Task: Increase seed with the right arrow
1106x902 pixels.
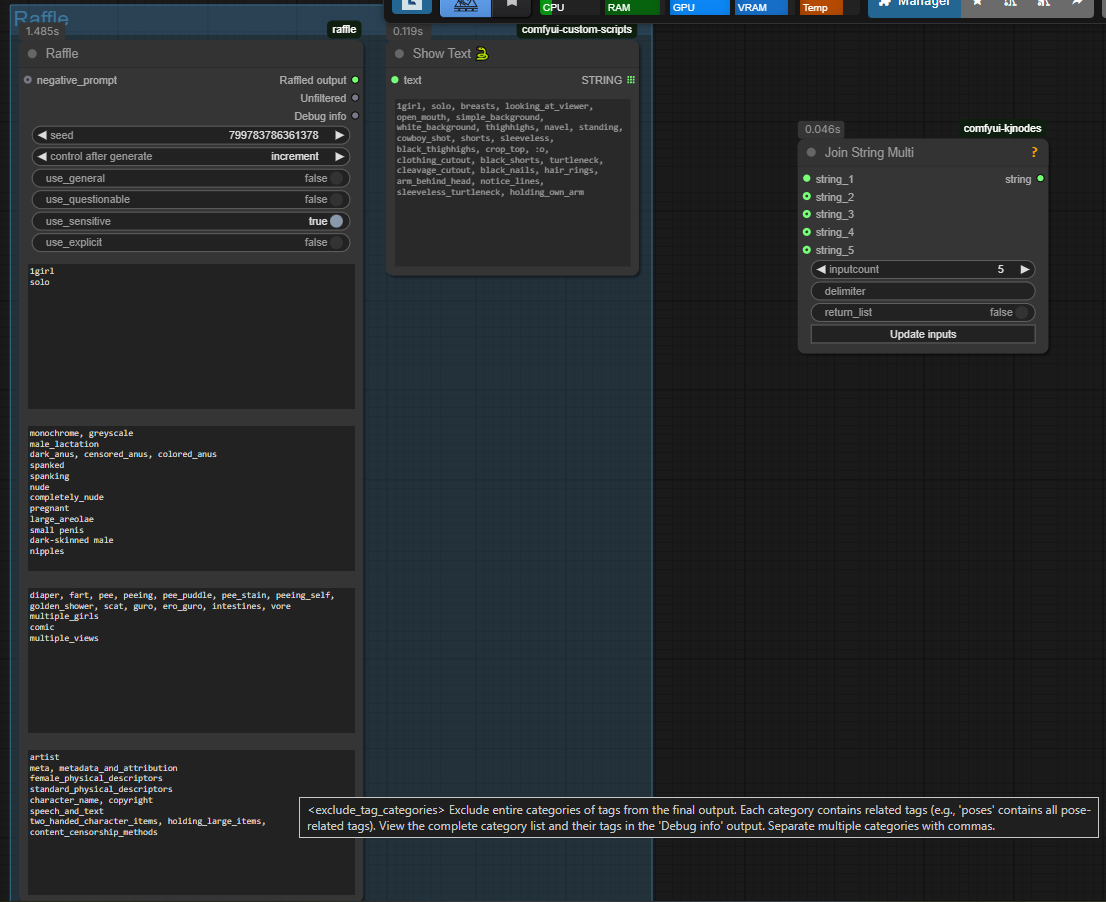Action: click(x=340, y=135)
